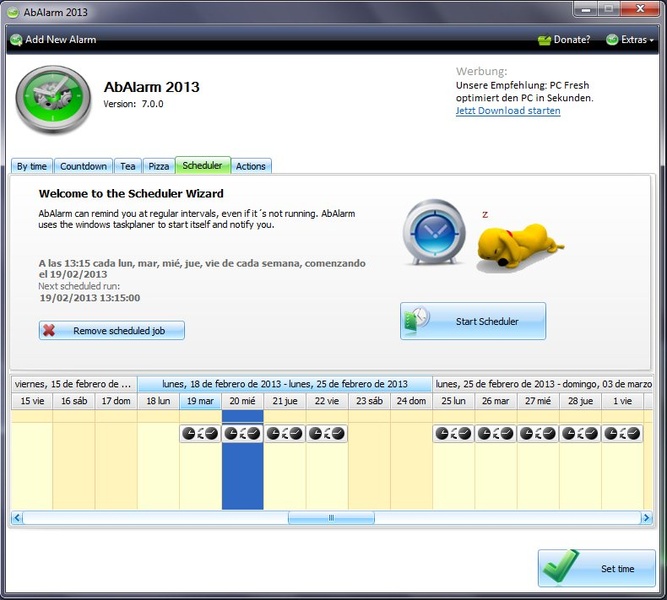
Task: Minimize the AbAlarm 2013 window
Action: click(587, 9)
